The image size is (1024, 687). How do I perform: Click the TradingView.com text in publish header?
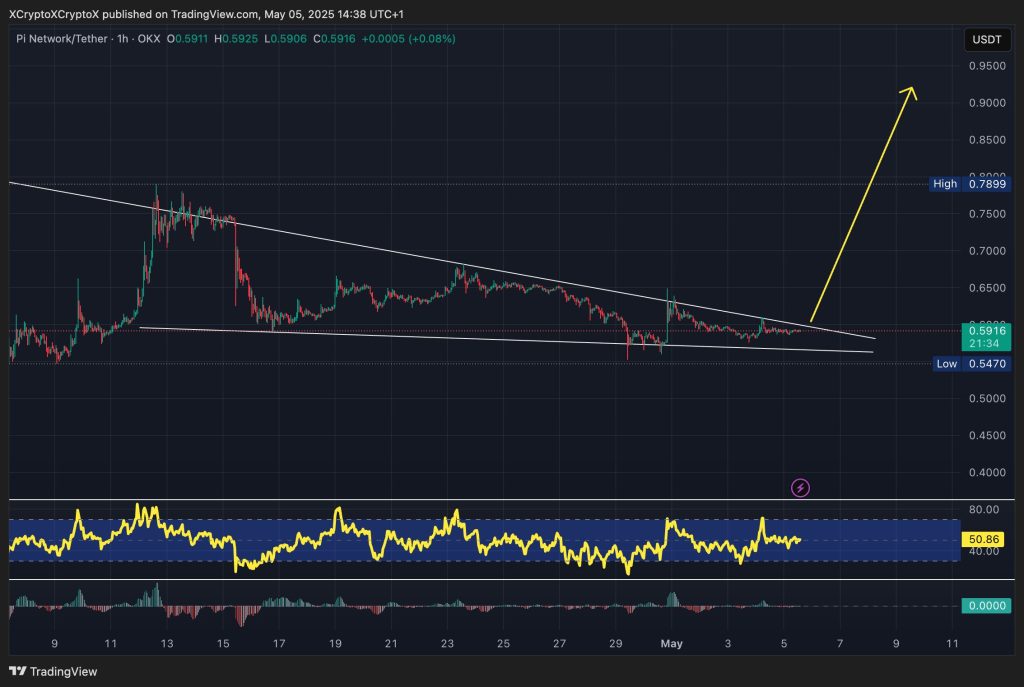[214, 14]
